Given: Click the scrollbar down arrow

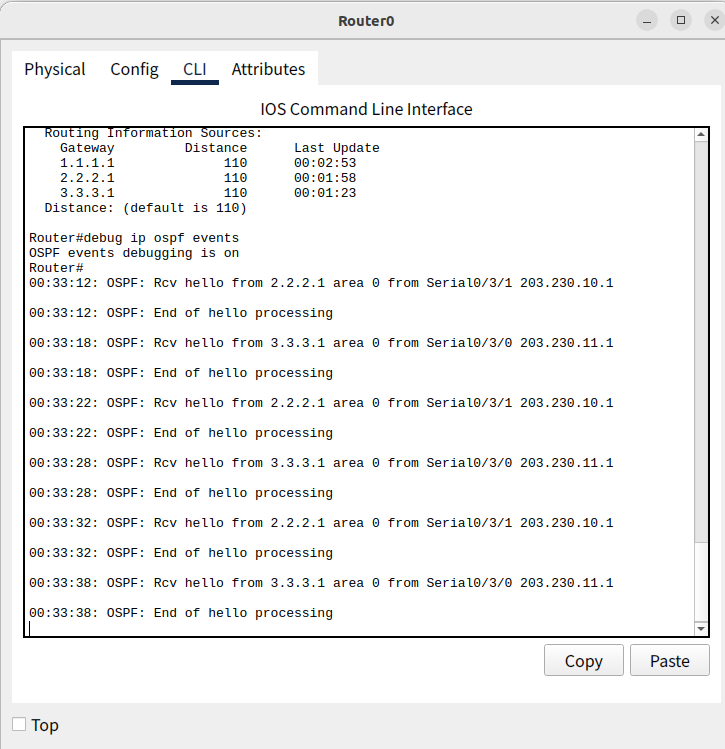Looking at the screenshot, I should [x=701, y=629].
